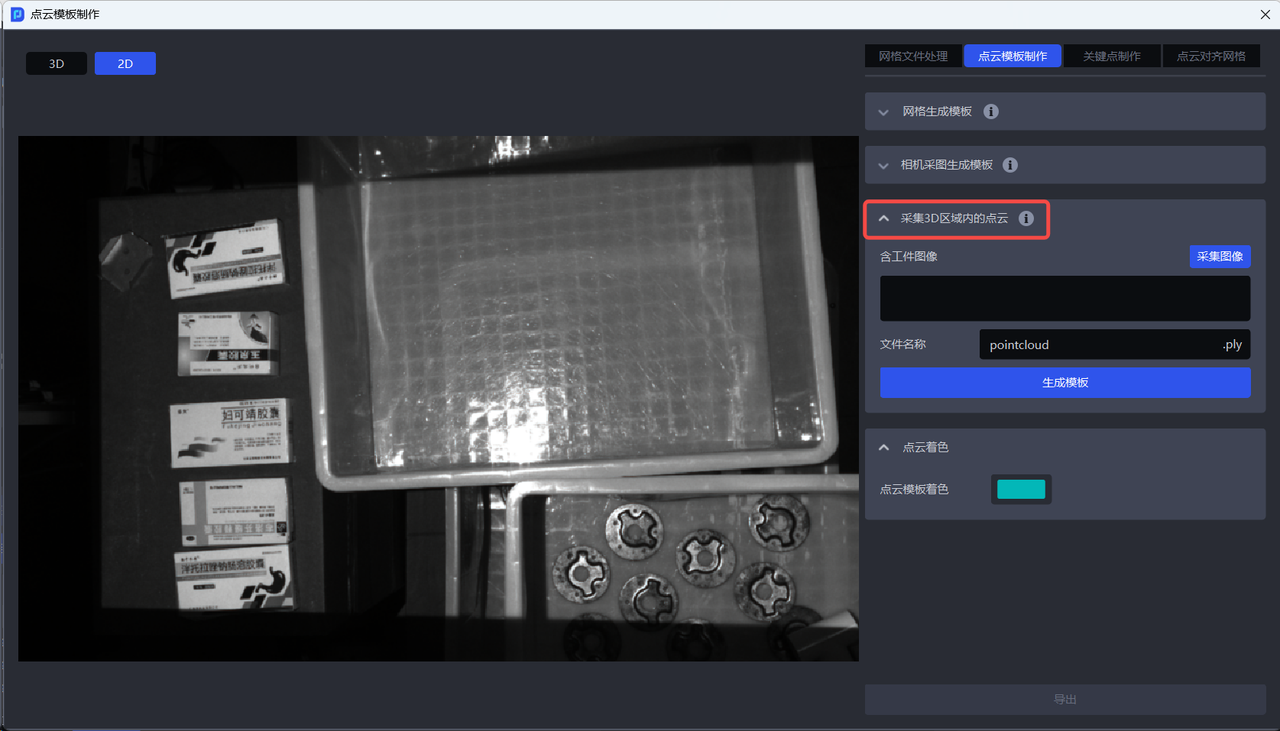This screenshot has width=1280, height=731.
Task: Click info icon beside 相机采图生成模板
Action: click(1010, 165)
